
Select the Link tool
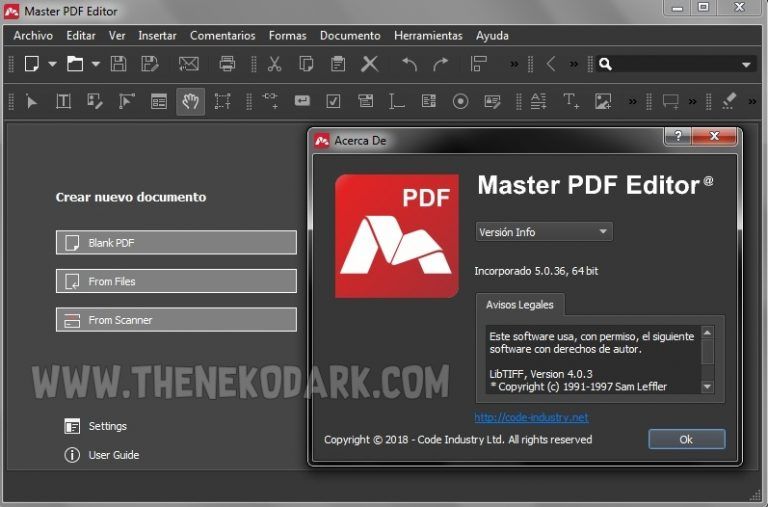coord(270,100)
